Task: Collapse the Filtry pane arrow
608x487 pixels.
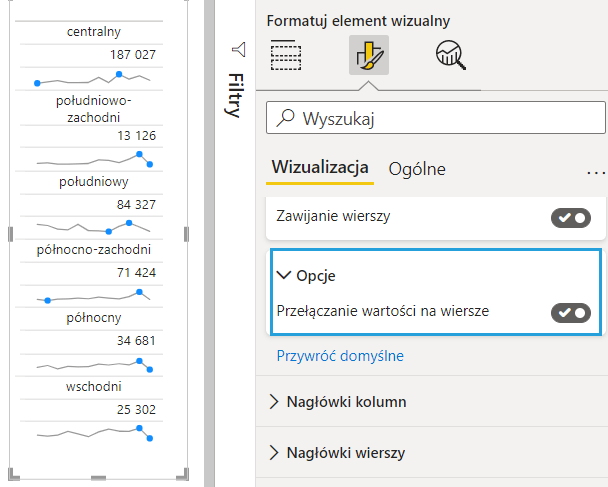Action: [238, 50]
